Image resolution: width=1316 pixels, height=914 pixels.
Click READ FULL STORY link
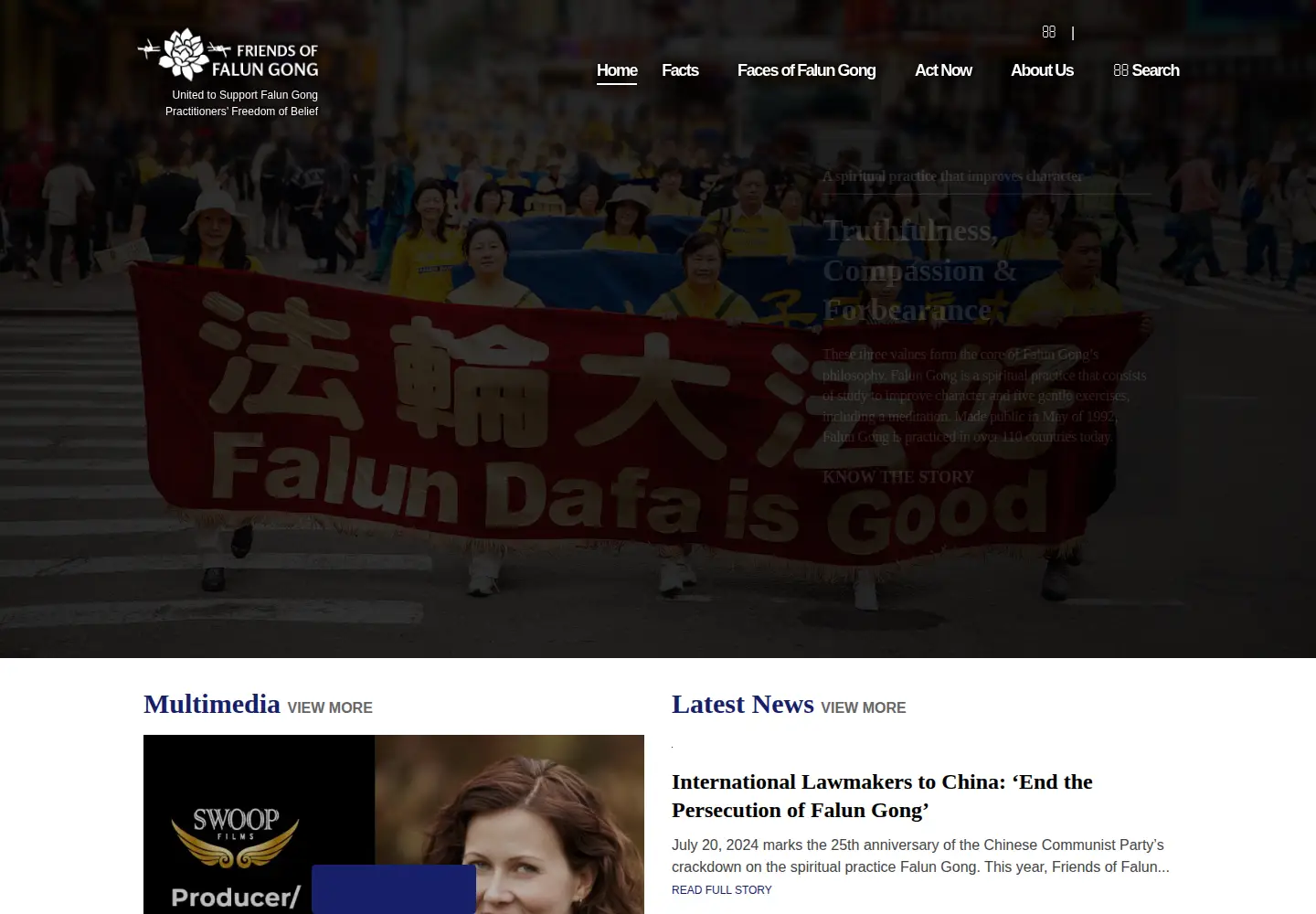click(722, 890)
